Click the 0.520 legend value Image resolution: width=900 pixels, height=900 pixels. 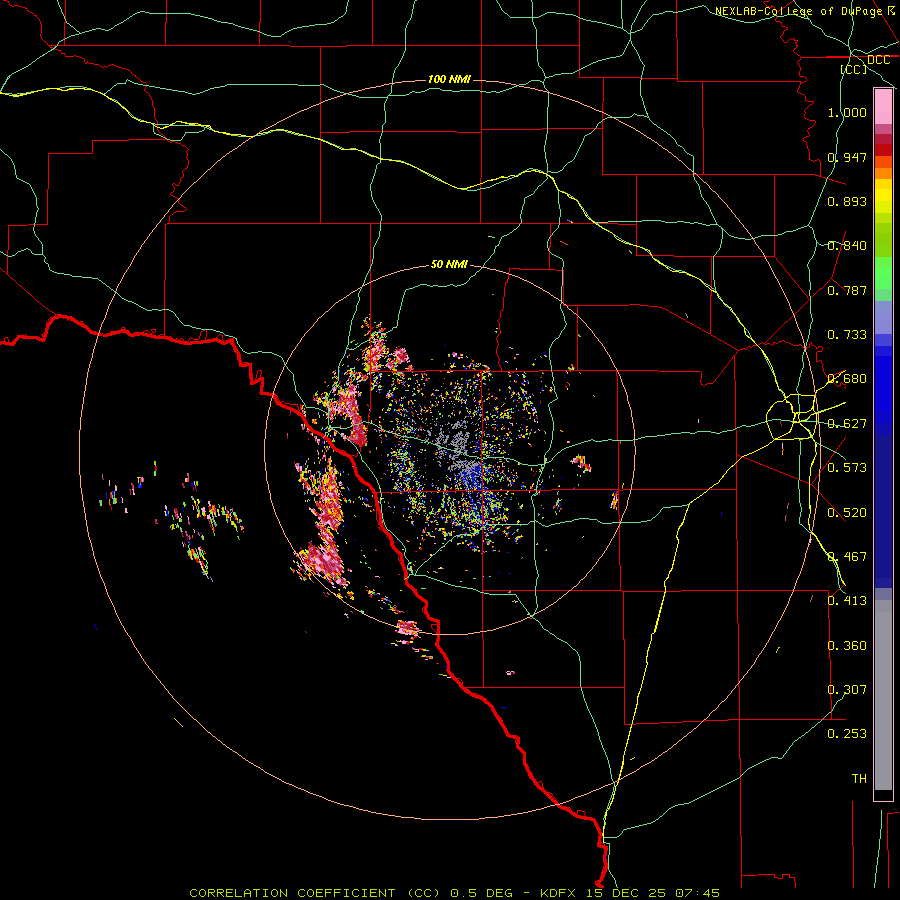pos(847,513)
